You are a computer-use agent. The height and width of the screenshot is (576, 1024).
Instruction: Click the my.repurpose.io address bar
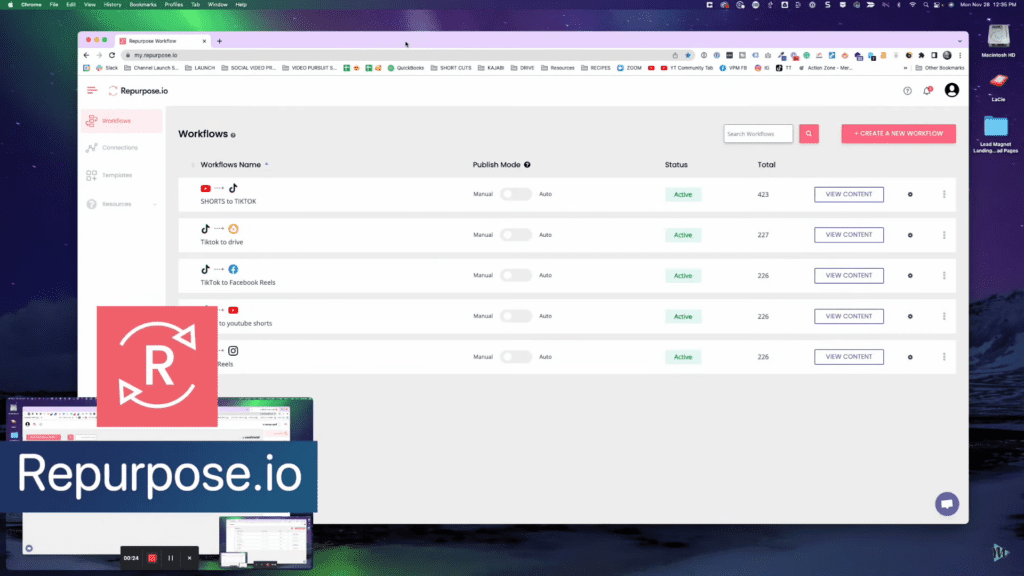click(398, 56)
